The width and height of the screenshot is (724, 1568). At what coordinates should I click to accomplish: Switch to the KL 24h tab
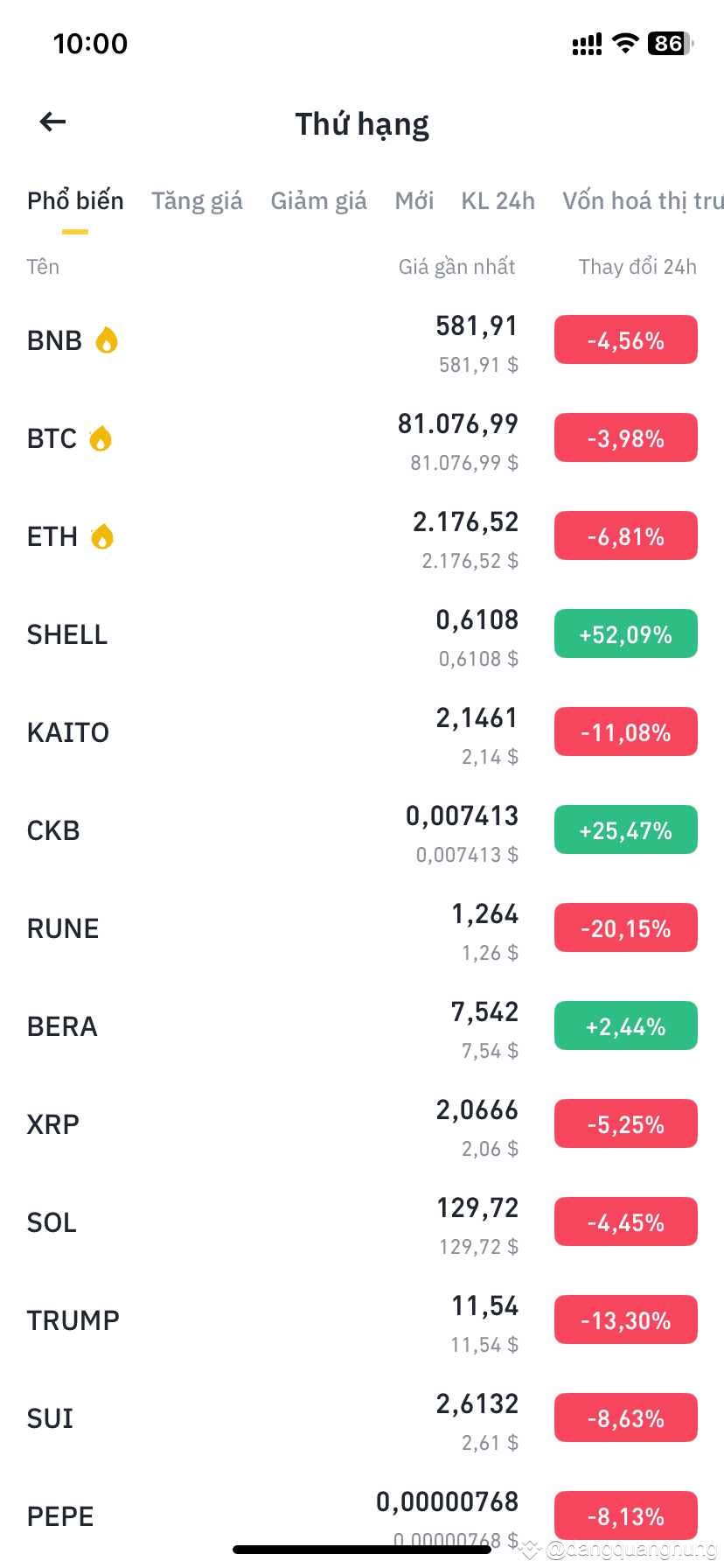[x=498, y=201]
